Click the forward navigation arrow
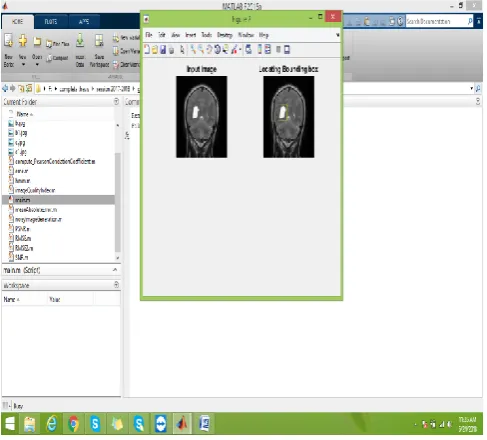The width and height of the screenshot is (487, 440). [x=13, y=88]
